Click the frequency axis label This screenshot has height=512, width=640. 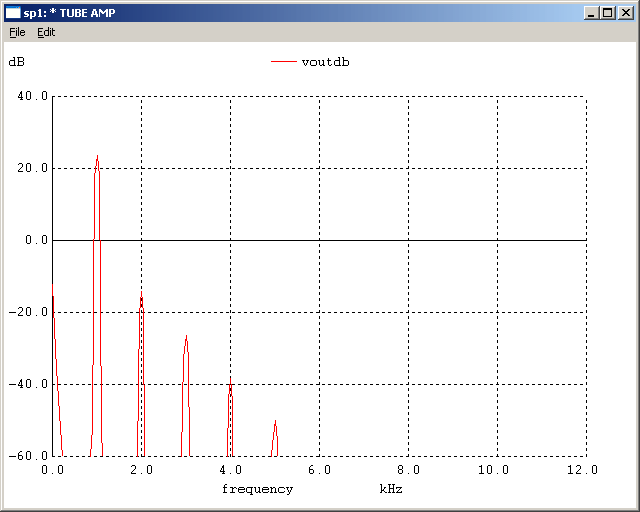click(x=258, y=489)
